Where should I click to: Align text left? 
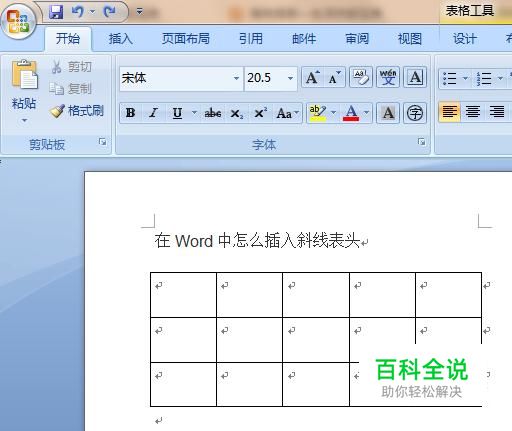[x=449, y=112]
